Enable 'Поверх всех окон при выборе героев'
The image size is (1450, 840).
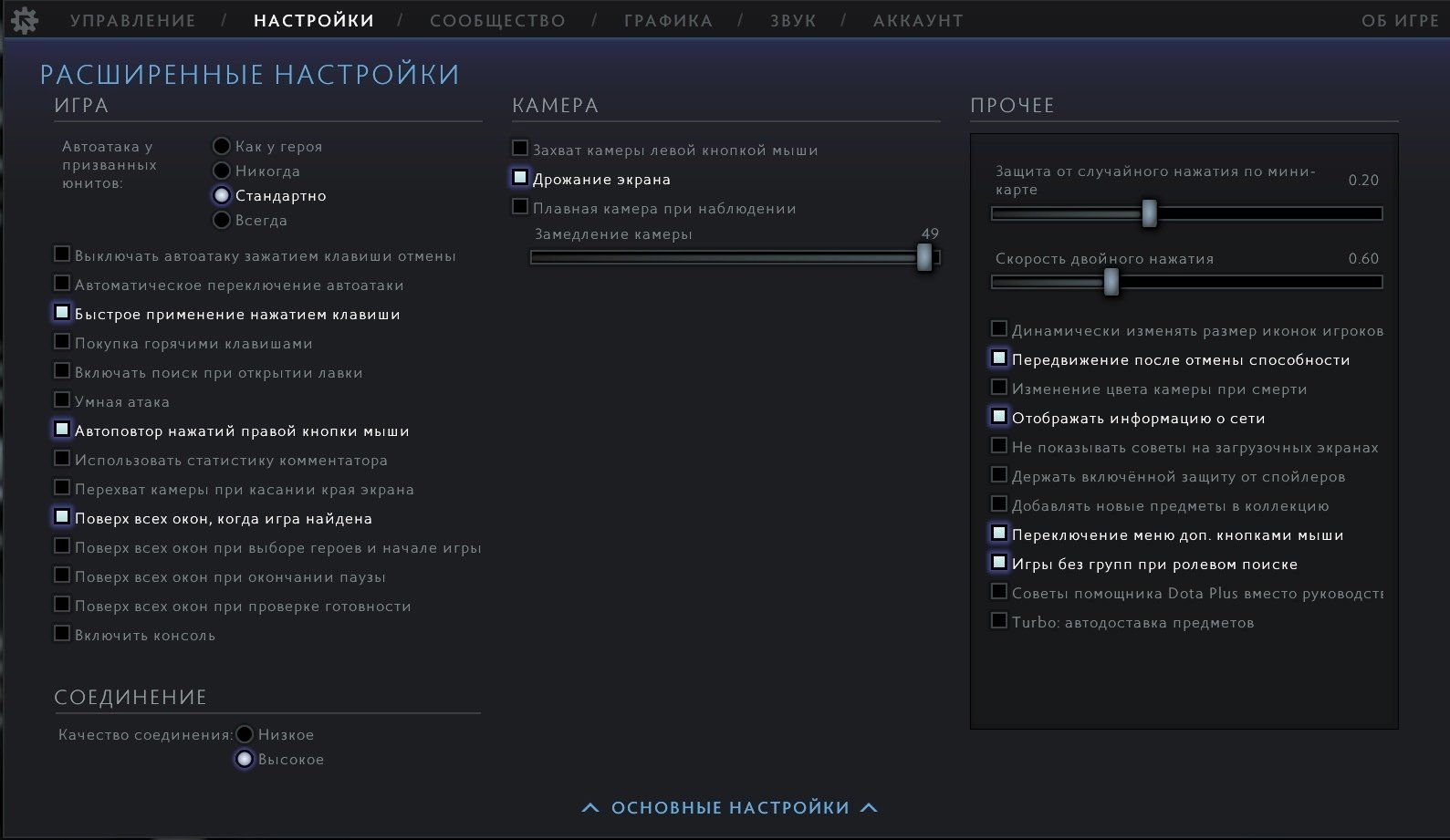[x=62, y=546]
